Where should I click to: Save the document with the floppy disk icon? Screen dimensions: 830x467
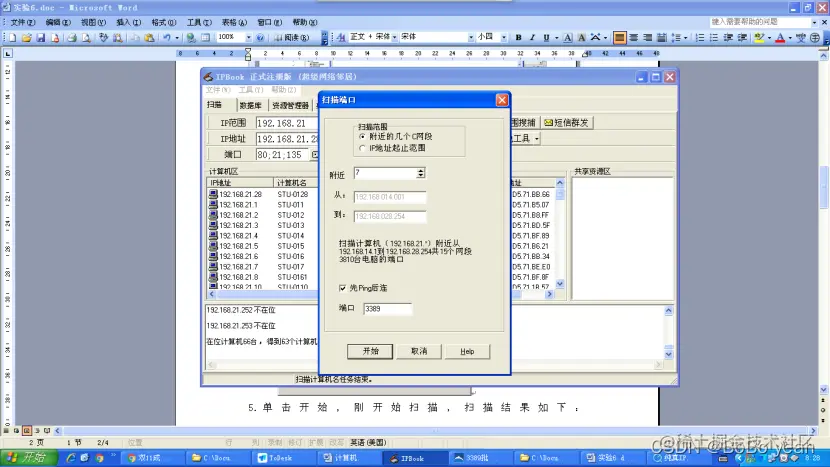tap(40, 38)
